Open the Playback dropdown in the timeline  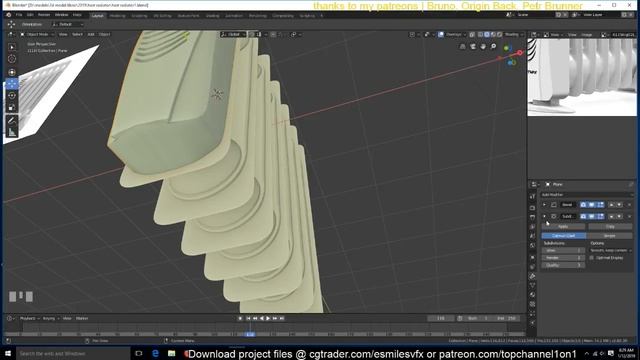click(29, 318)
